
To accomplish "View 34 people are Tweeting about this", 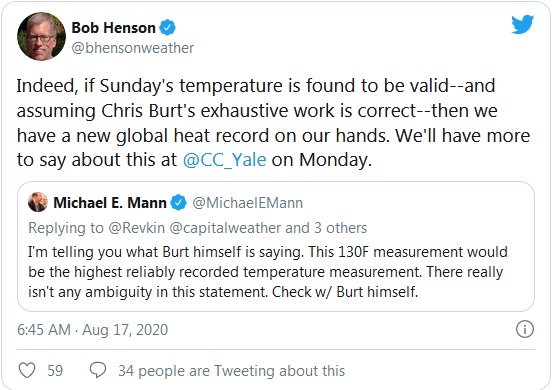I will pos(231,371).
